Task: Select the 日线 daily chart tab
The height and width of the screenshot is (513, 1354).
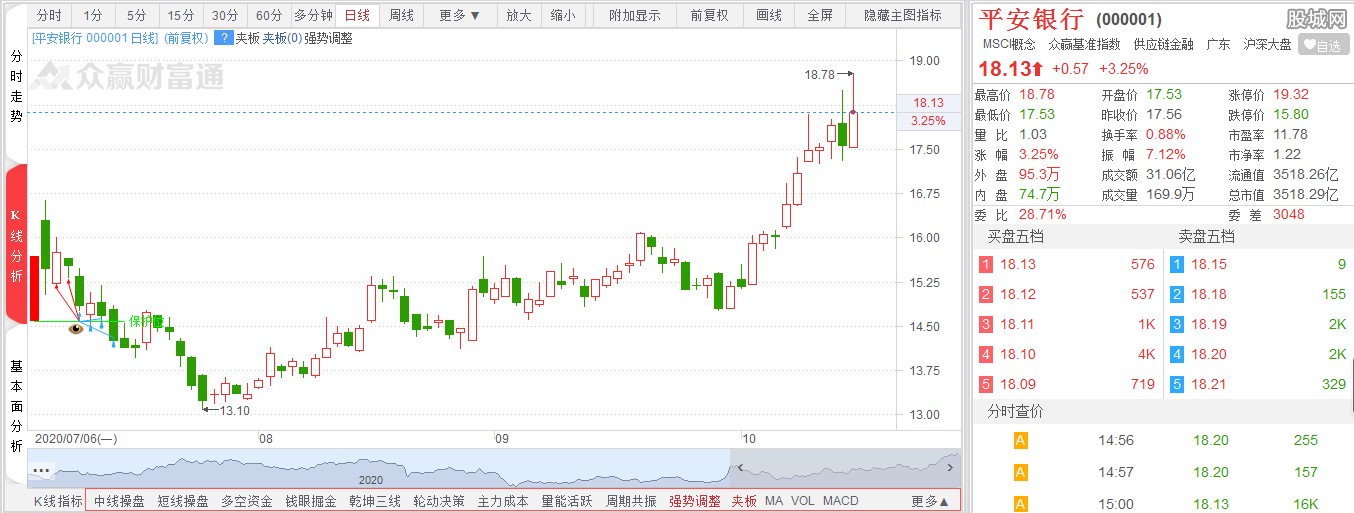Action: click(x=357, y=15)
